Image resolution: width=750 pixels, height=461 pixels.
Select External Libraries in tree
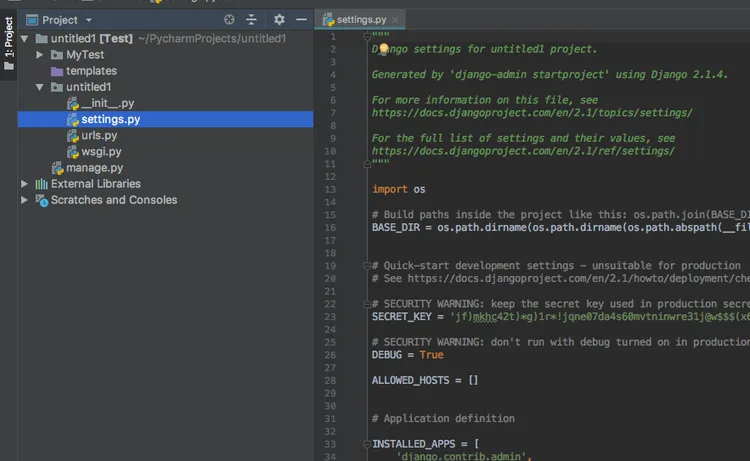click(x=96, y=184)
